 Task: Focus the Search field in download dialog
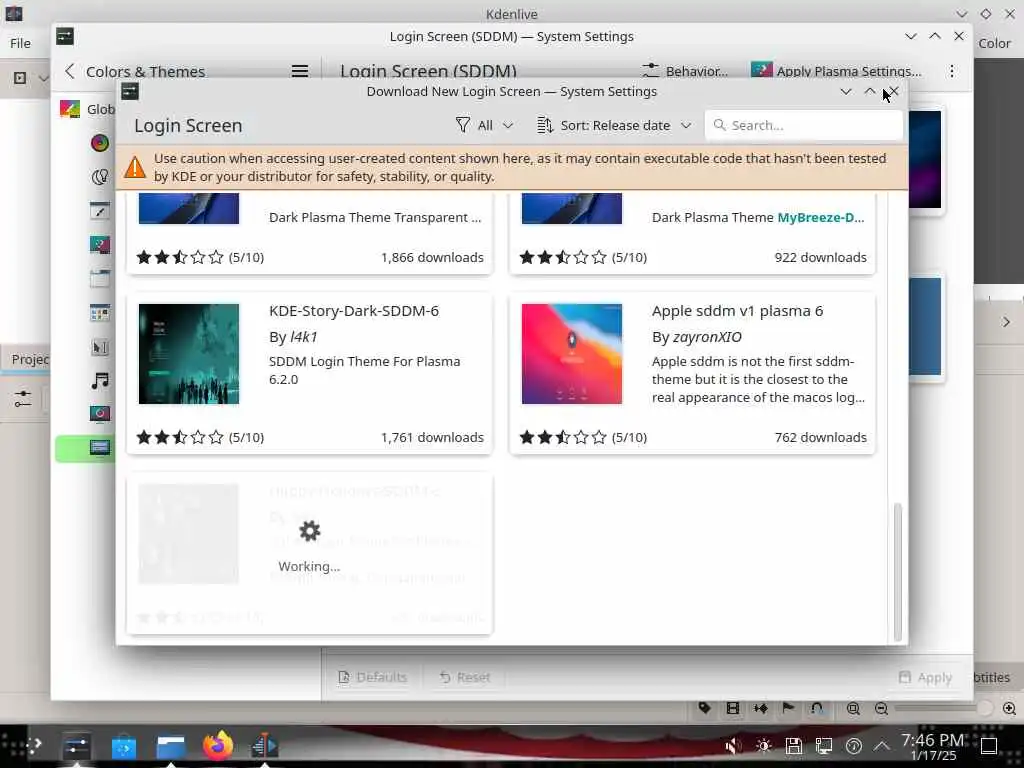click(803, 125)
